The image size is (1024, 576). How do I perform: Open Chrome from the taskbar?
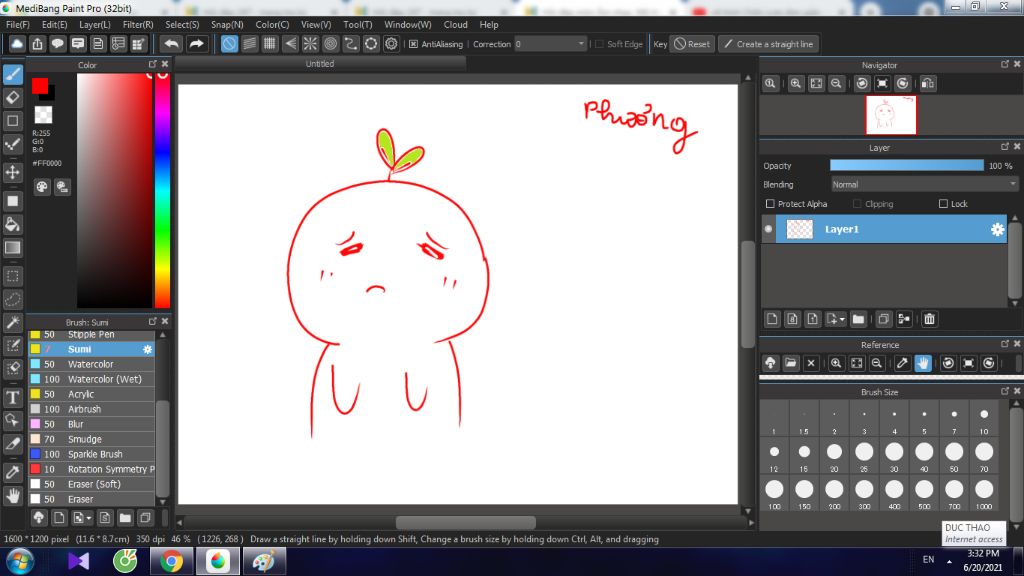pyautogui.click(x=172, y=562)
